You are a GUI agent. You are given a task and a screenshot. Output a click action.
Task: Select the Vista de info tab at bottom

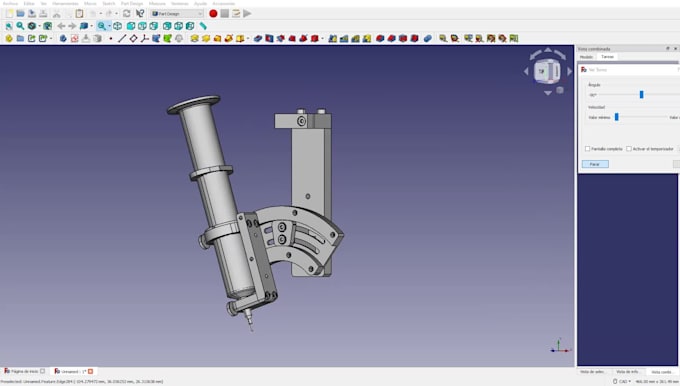tap(627, 372)
